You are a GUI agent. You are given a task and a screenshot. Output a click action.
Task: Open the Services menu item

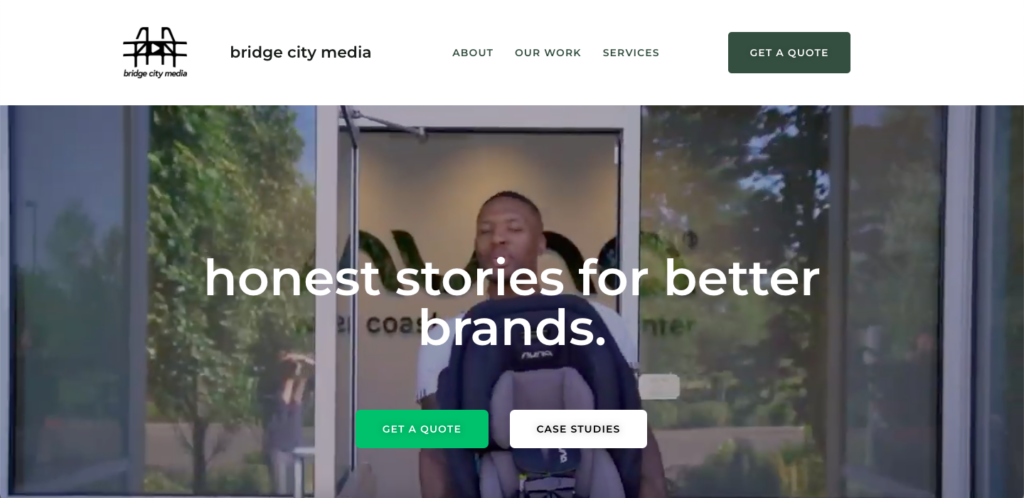coord(631,53)
